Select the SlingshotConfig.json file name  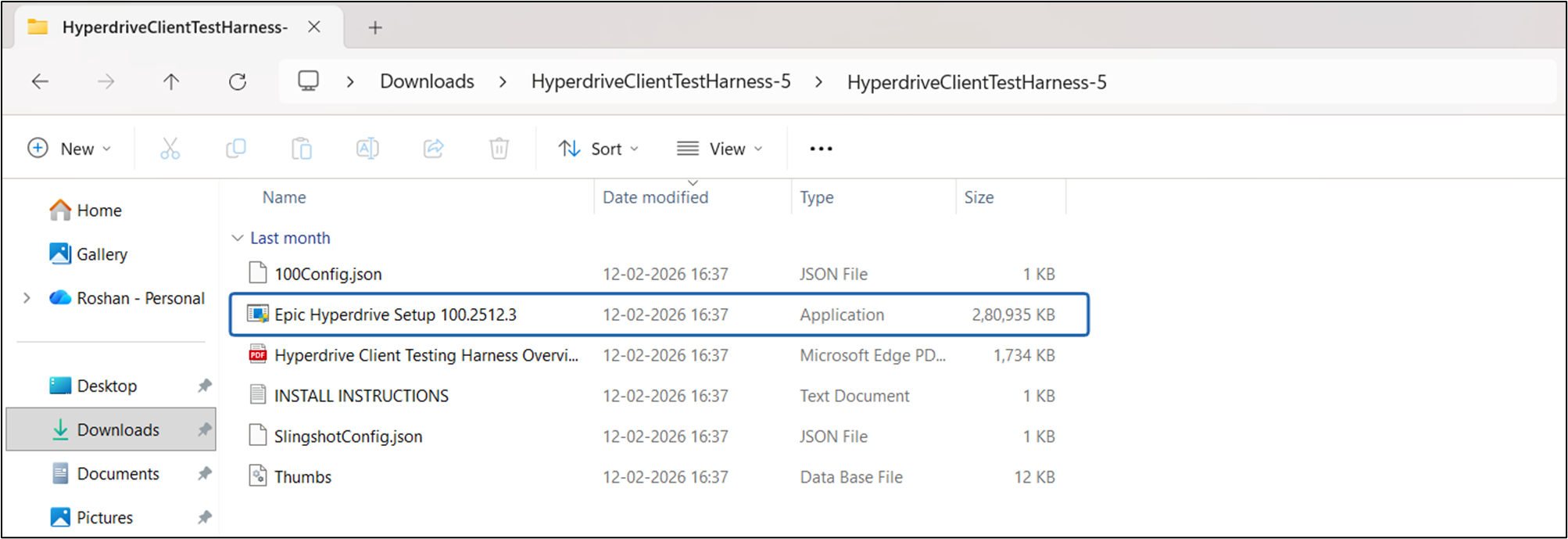pos(348,437)
